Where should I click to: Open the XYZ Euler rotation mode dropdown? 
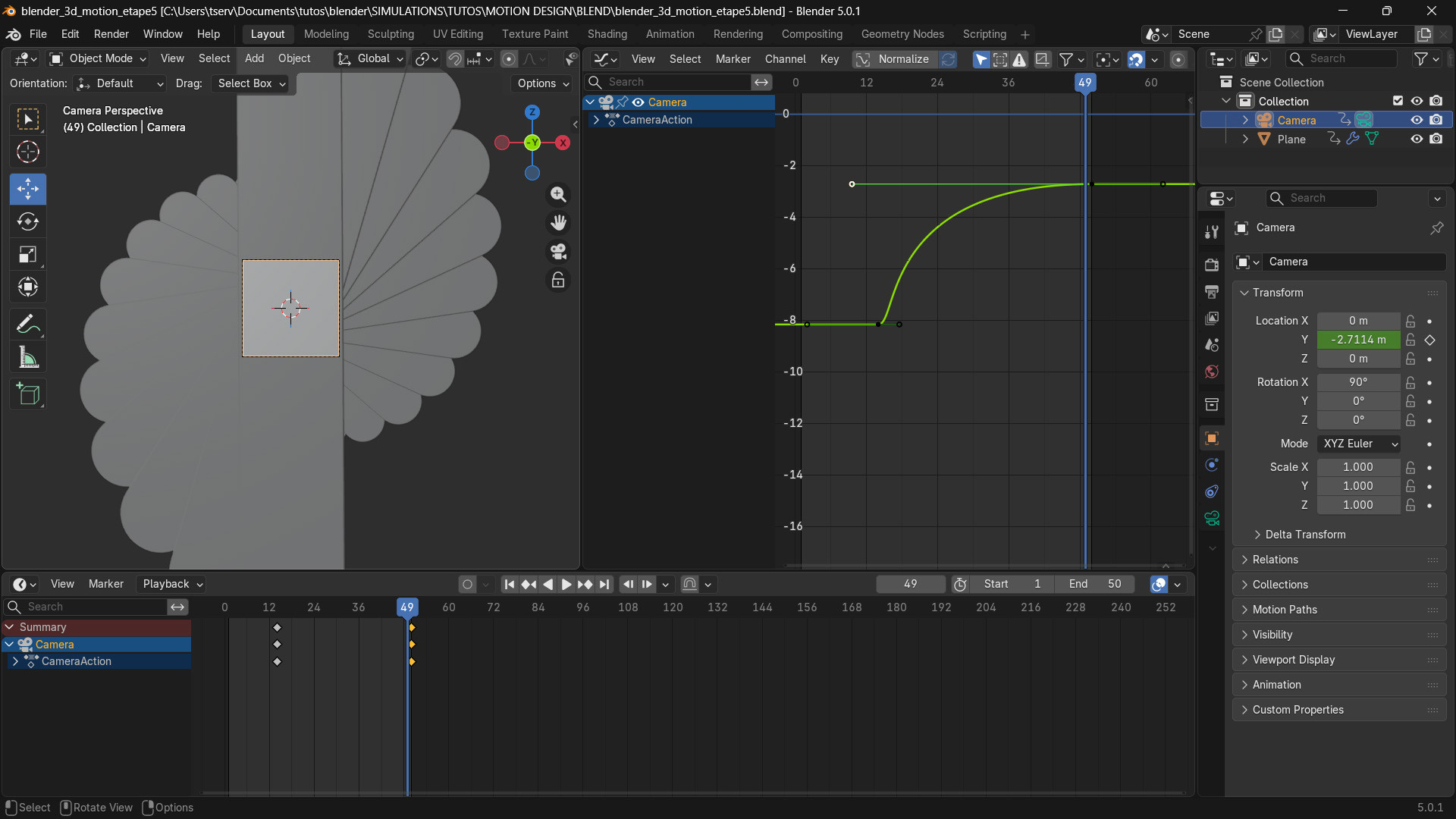[1359, 444]
